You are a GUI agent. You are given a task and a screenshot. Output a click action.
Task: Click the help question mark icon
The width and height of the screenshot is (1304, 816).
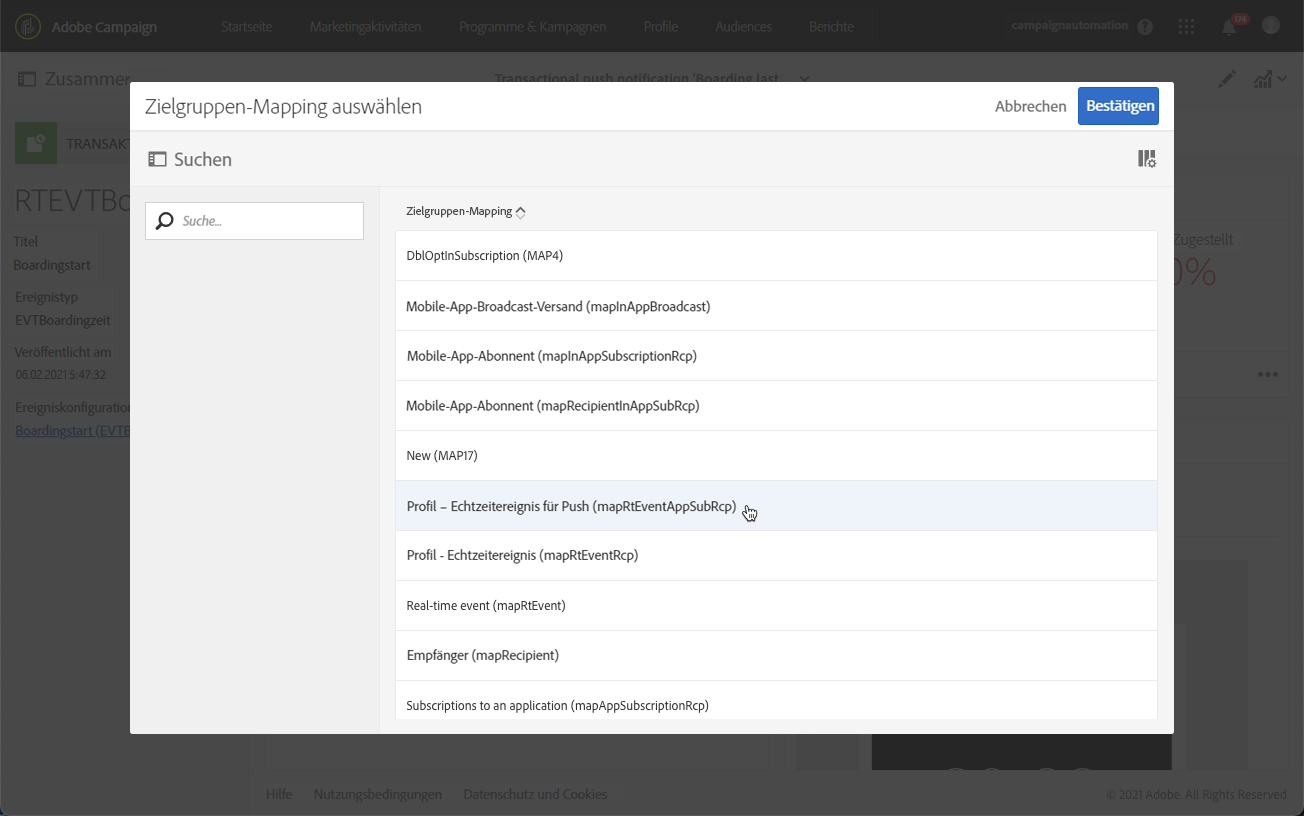pos(1145,27)
